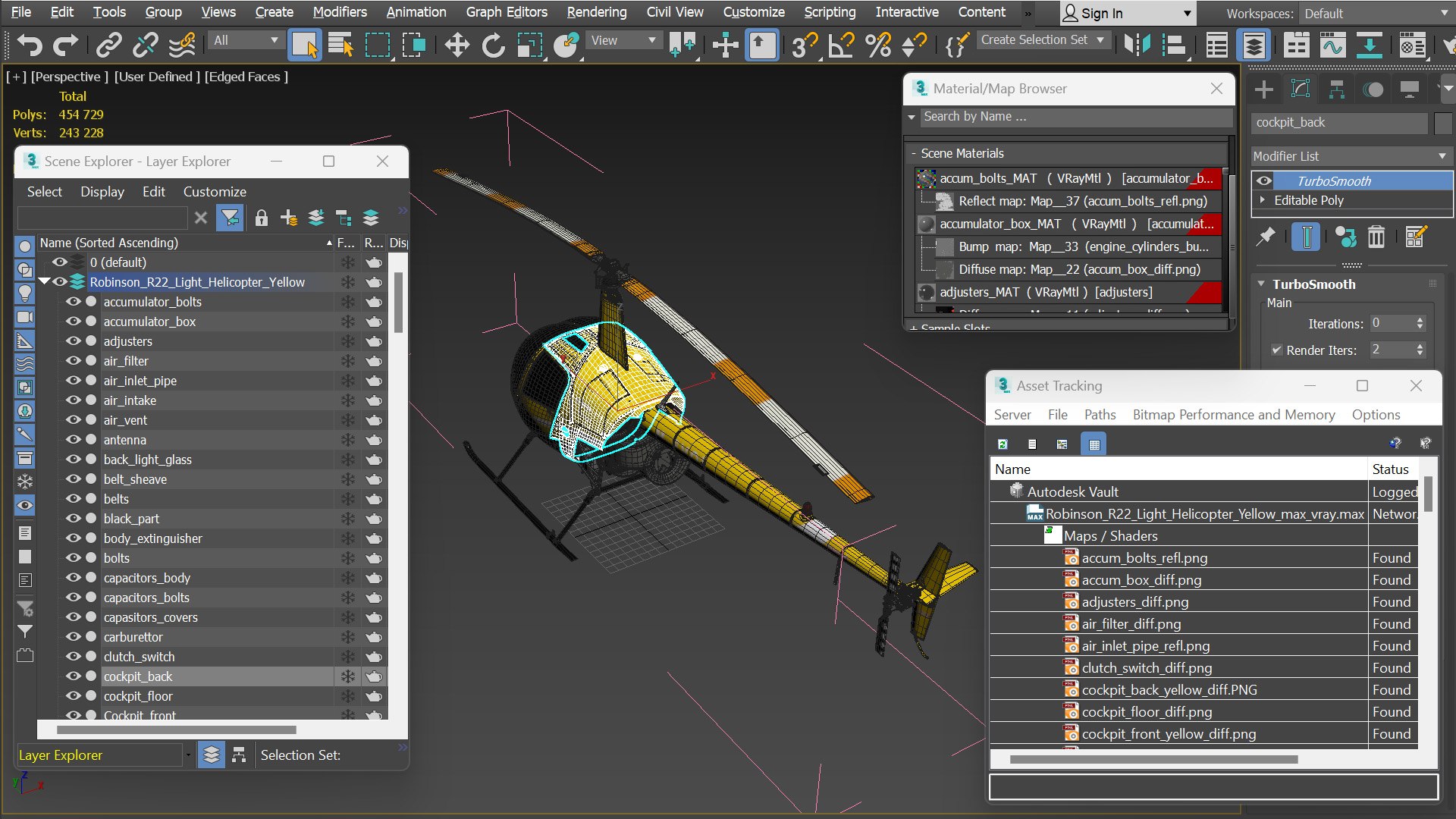The image size is (1456, 819).
Task: Open Curve Editor toolbar icon
Action: (x=1332, y=45)
